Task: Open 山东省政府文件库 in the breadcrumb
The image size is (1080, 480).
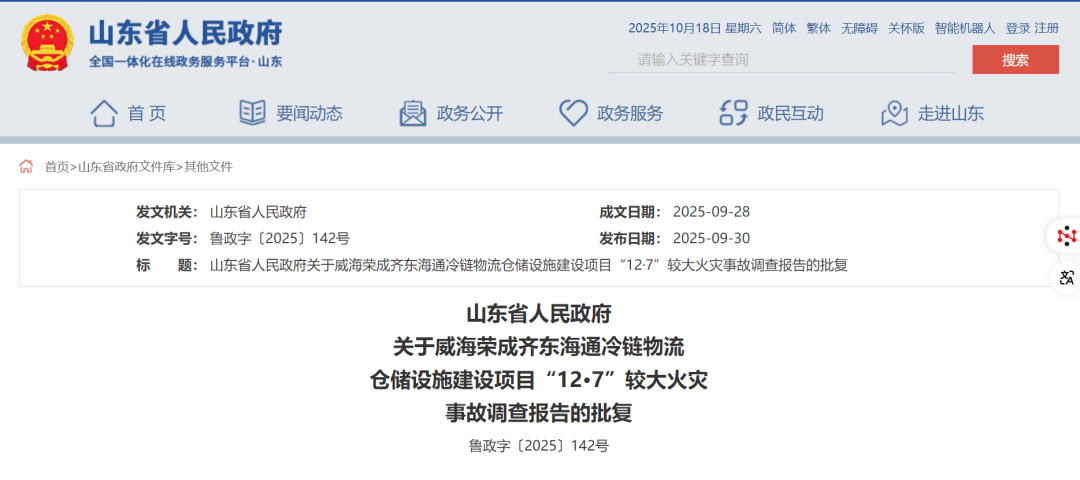Action: point(126,166)
